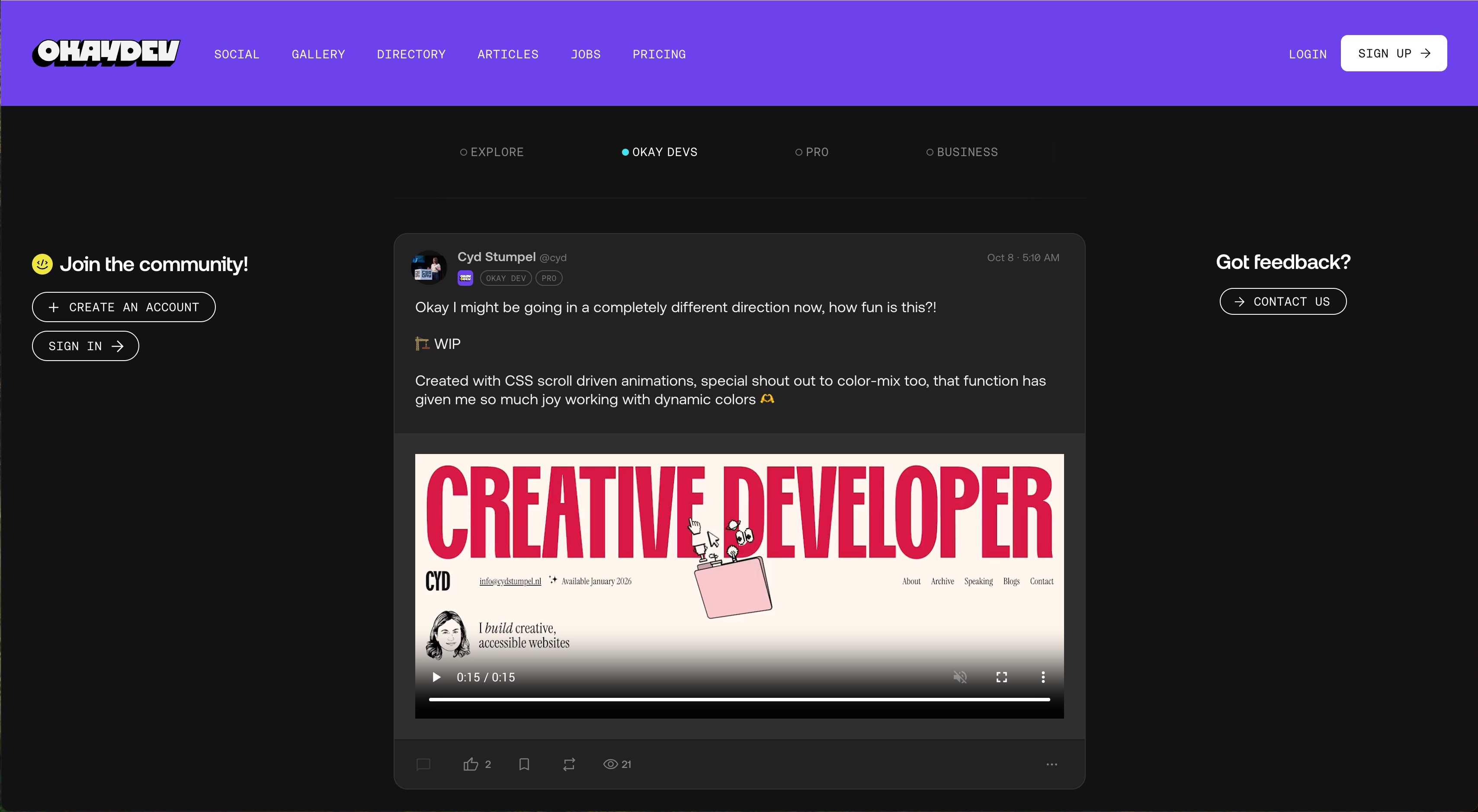This screenshot has height=812, width=1478.
Task: Select the Explore feed radio option
Action: 492,152
